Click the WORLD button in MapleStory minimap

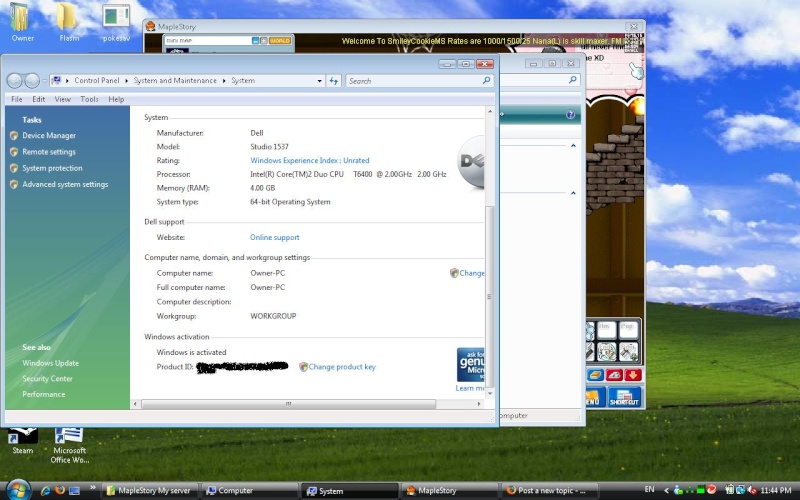pyautogui.click(x=280, y=40)
